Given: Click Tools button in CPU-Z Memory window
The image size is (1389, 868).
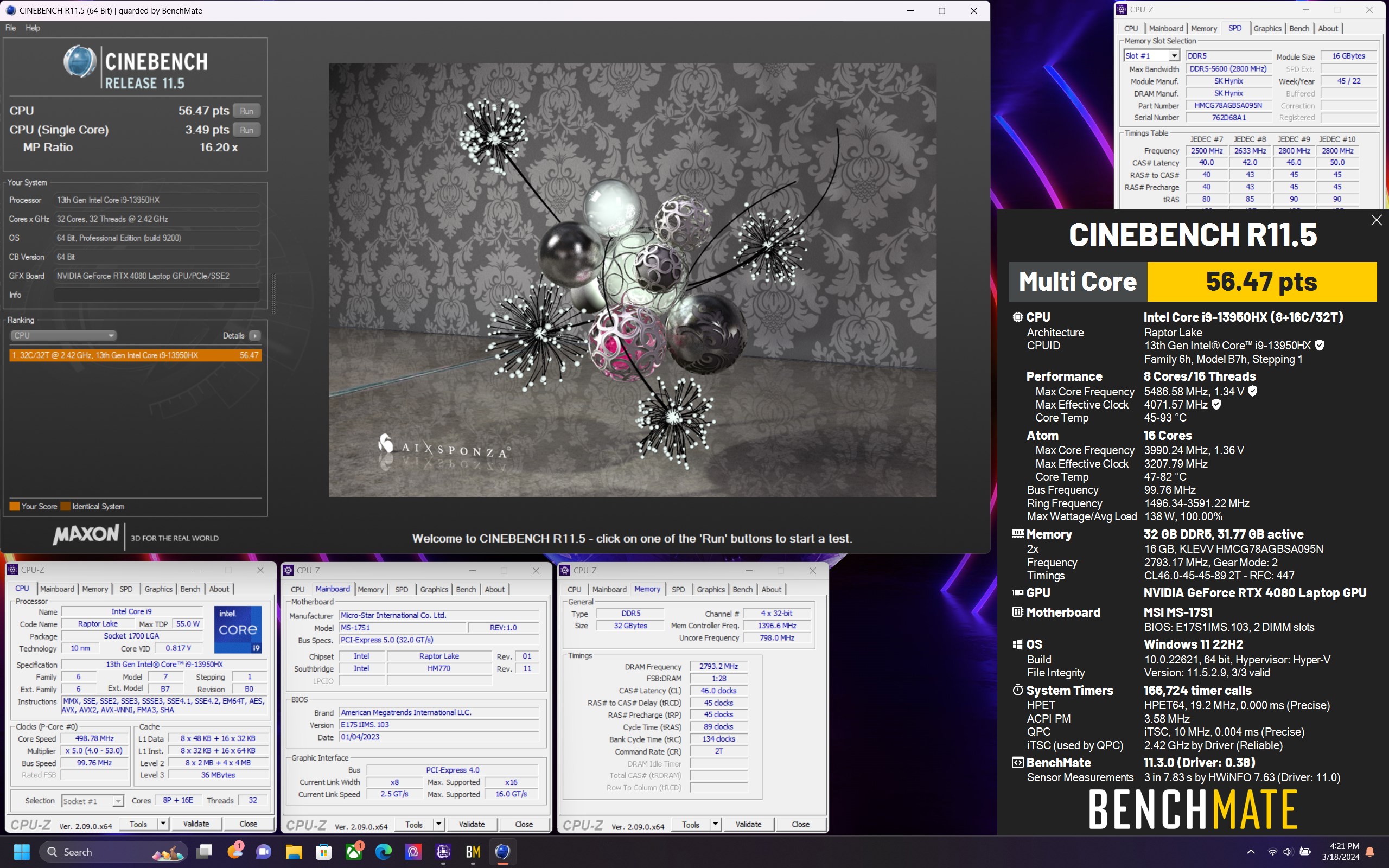Looking at the screenshot, I should [691, 825].
